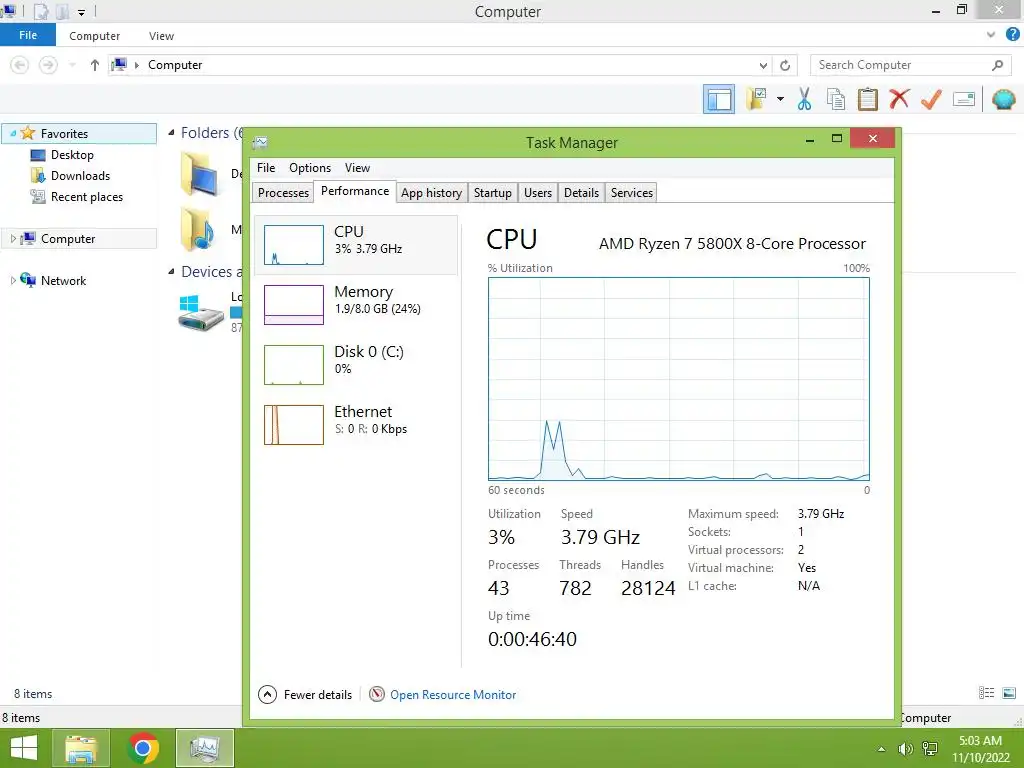Screen dimensions: 1024x768
Task: Toggle the navigation pane layout button in Explorer toolbar
Action: click(x=718, y=99)
